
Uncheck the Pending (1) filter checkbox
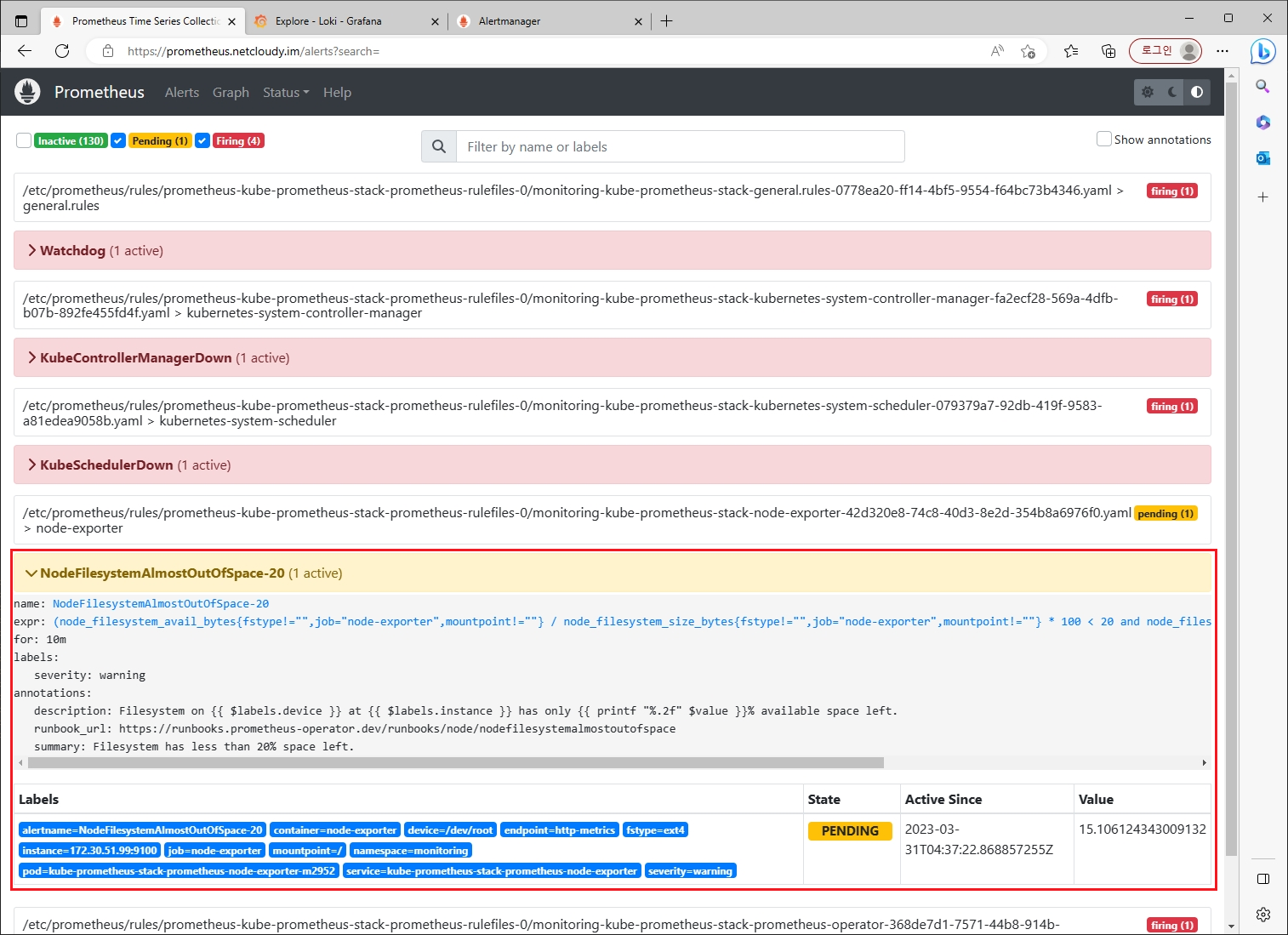click(118, 140)
